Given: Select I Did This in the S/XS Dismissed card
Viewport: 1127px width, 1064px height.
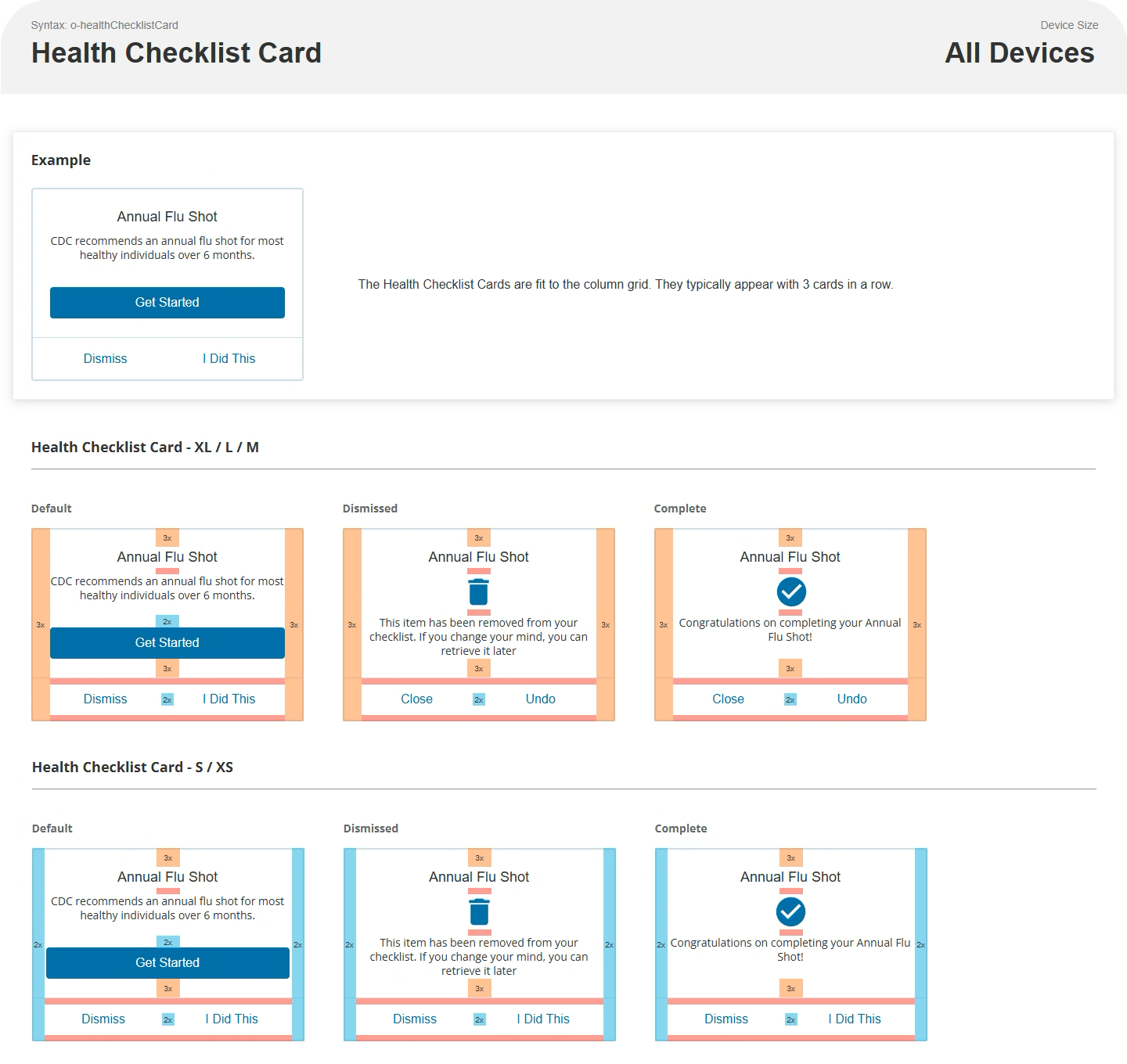Looking at the screenshot, I should pos(543,1019).
